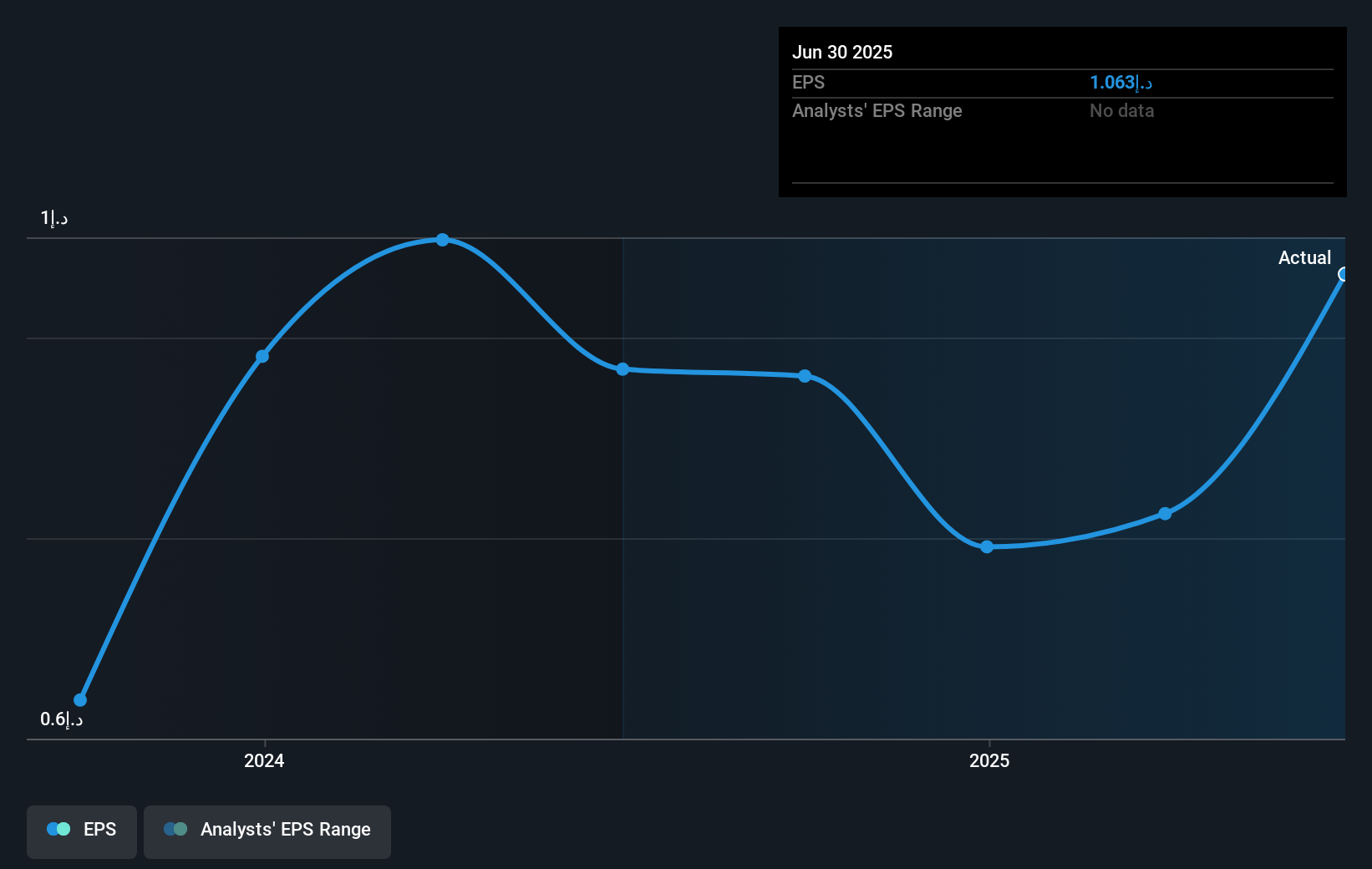Hide the EPS line via its legend chip
This screenshot has width=1372, height=869.
[81, 831]
